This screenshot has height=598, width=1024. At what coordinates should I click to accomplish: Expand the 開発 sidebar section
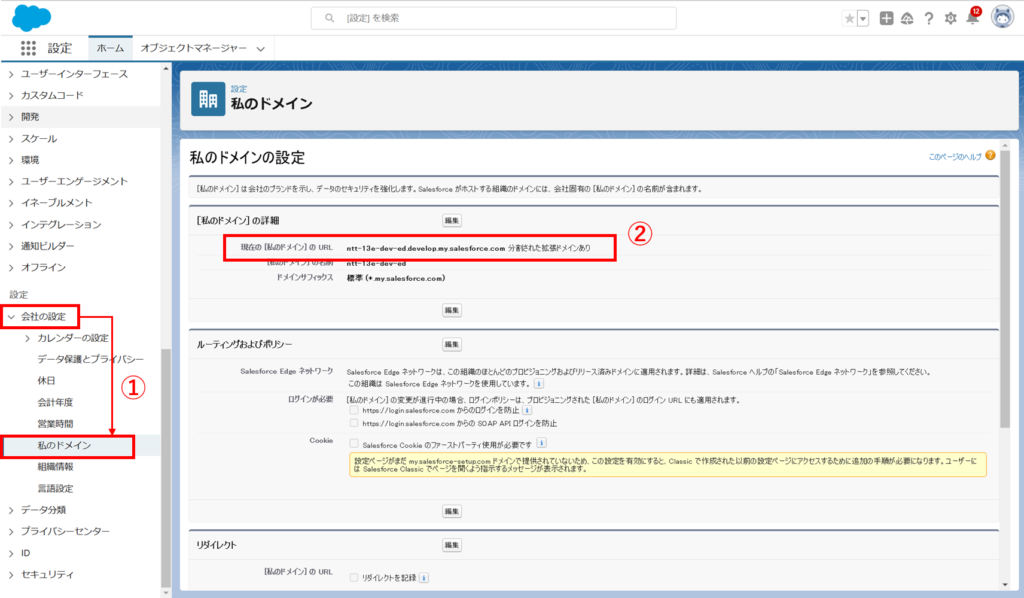coord(11,117)
